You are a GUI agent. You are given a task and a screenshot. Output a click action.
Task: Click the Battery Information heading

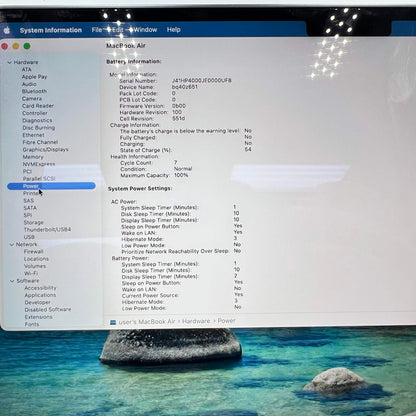(x=134, y=62)
